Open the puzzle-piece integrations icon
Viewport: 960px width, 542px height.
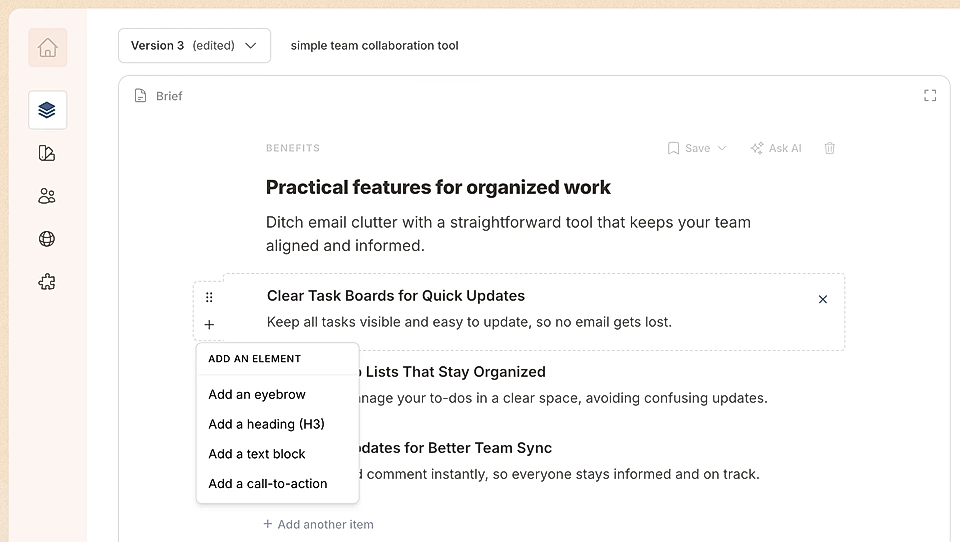pos(47,282)
